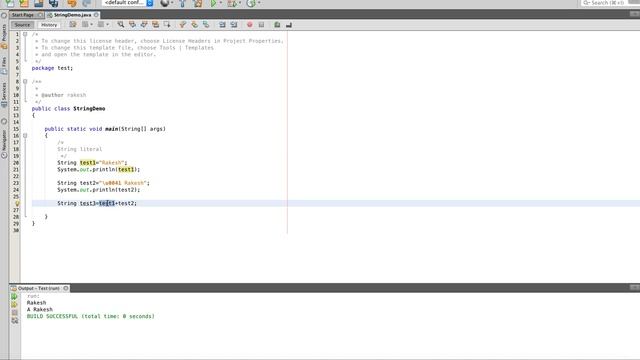Click the Comment code icon
This screenshot has height=360, width=640.
277,24
